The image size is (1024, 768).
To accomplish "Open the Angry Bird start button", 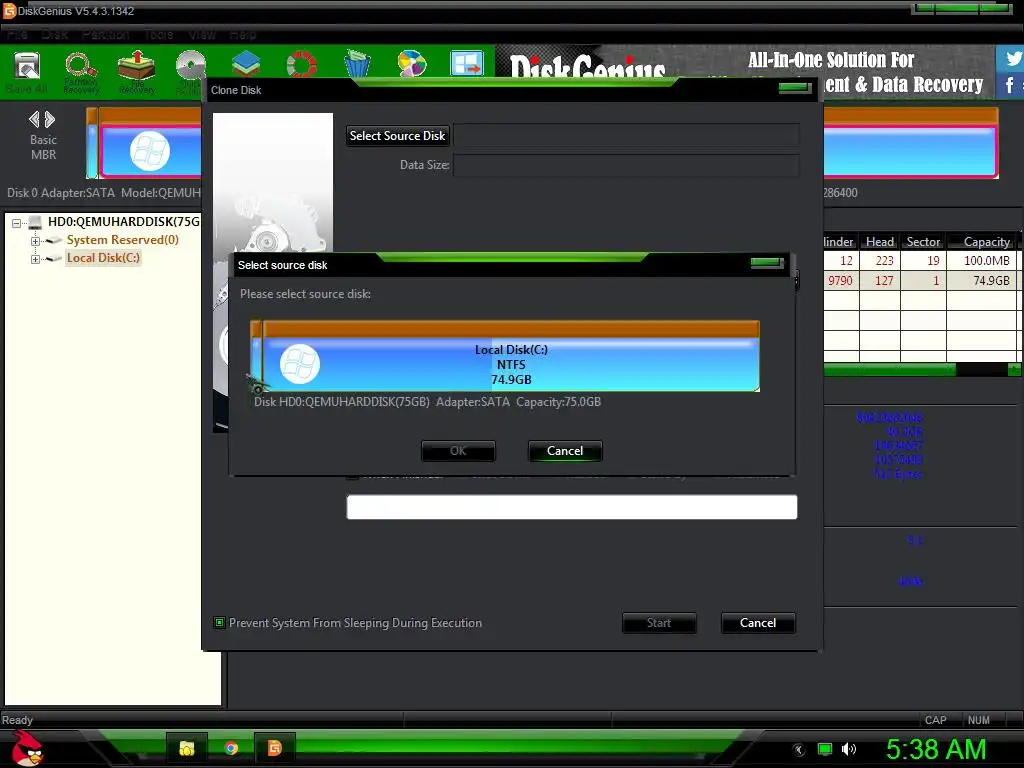I will [x=26, y=749].
